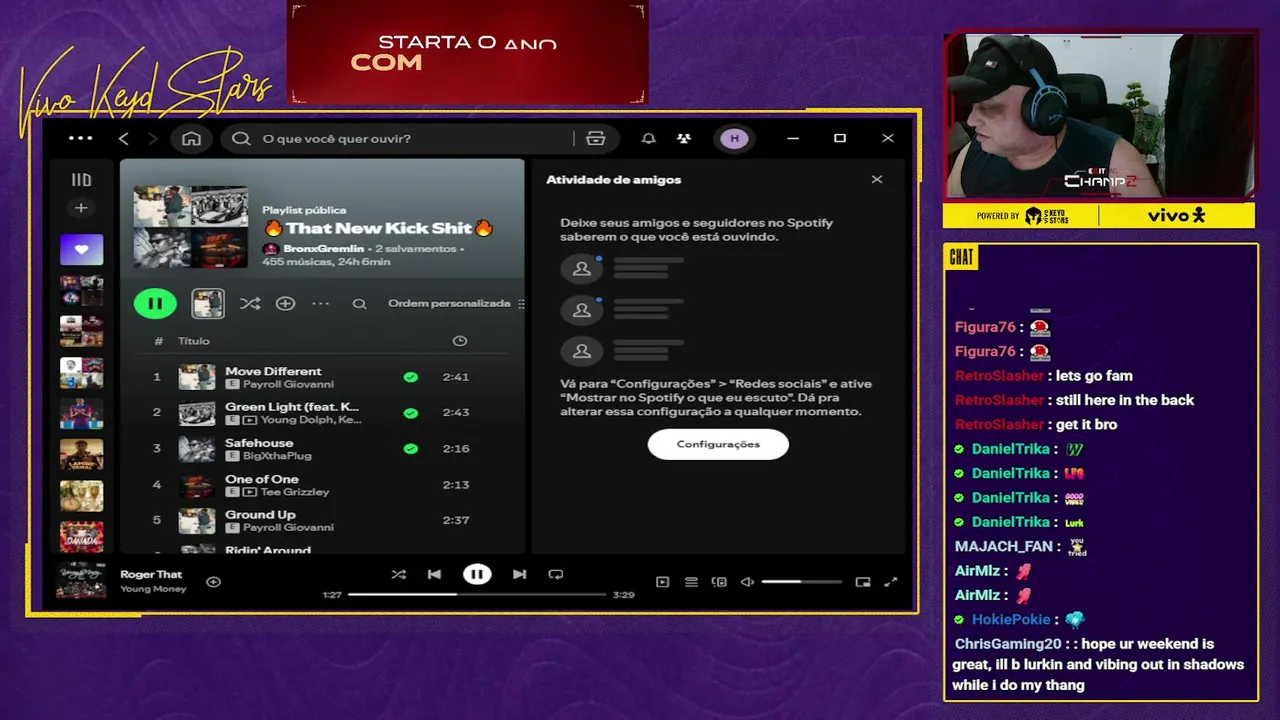Image resolution: width=1280 pixels, height=720 pixels.
Task: Pause playback in the player bar
Action: pyautogui.click(x=477, y=574)
